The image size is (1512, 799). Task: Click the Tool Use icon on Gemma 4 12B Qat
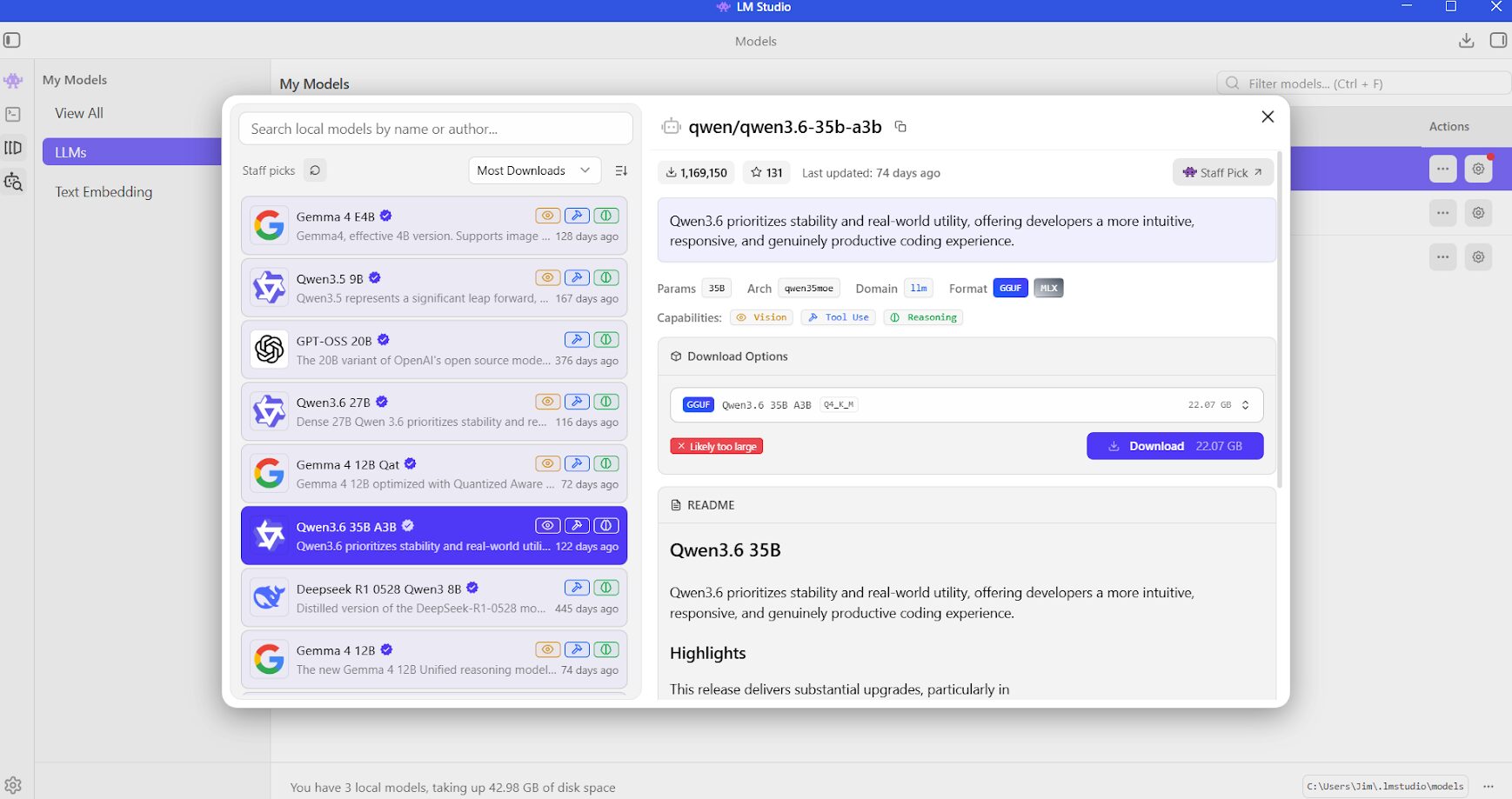point(577,463)
